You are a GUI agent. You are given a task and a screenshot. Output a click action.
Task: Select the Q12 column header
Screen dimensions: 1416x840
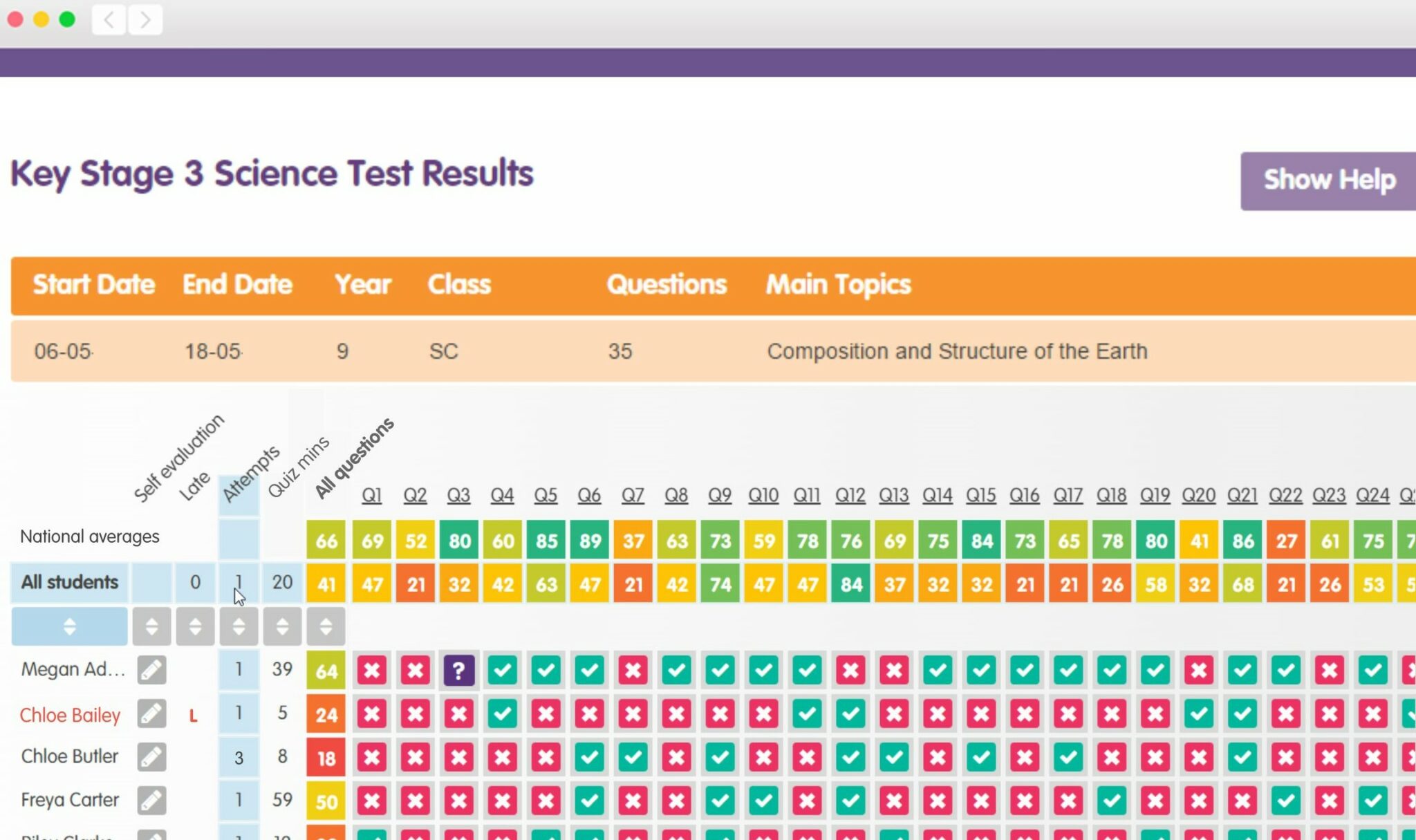(x=850, y=494)
